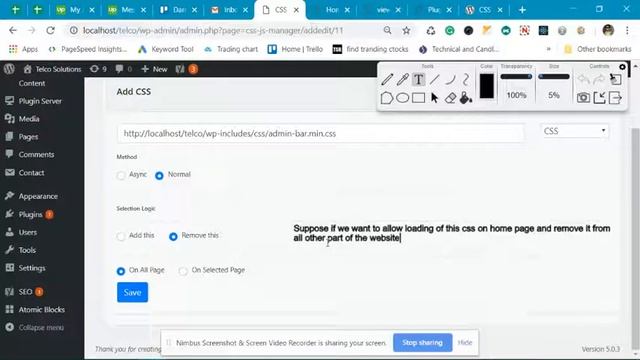Click the + New admin bar item

[154, 69]
